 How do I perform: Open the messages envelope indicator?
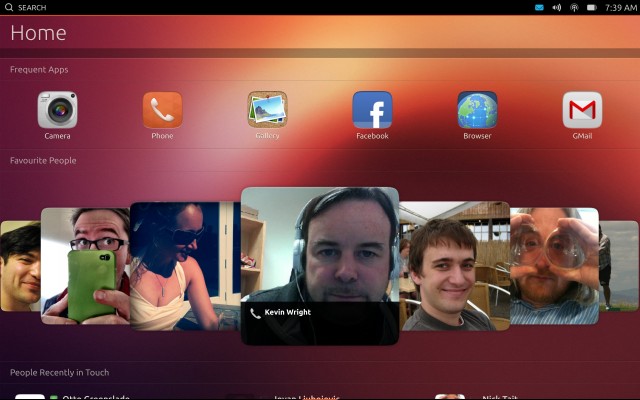click(539, 7)
